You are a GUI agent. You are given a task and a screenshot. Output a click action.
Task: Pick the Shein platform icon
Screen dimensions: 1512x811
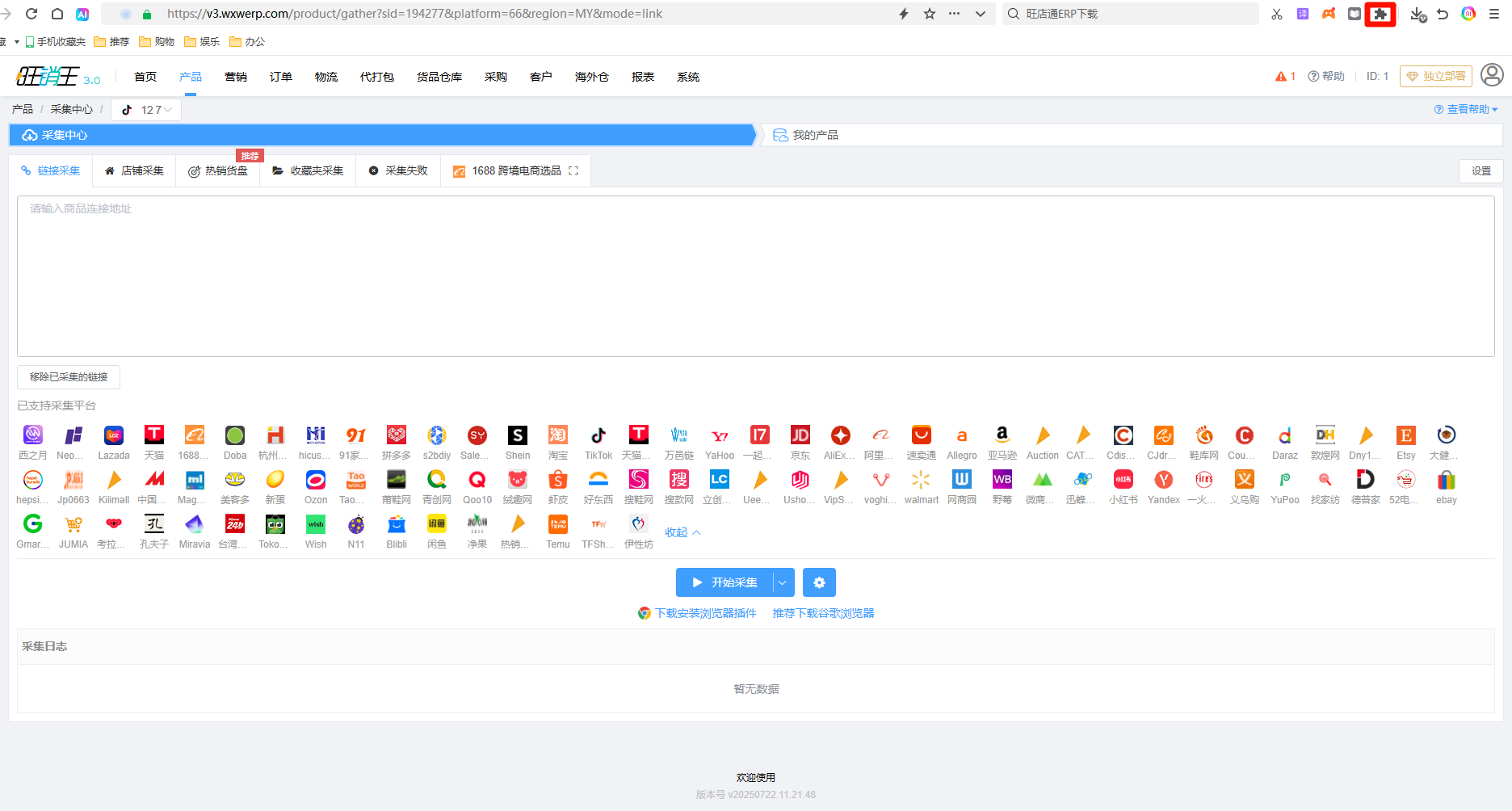(518, 435)
